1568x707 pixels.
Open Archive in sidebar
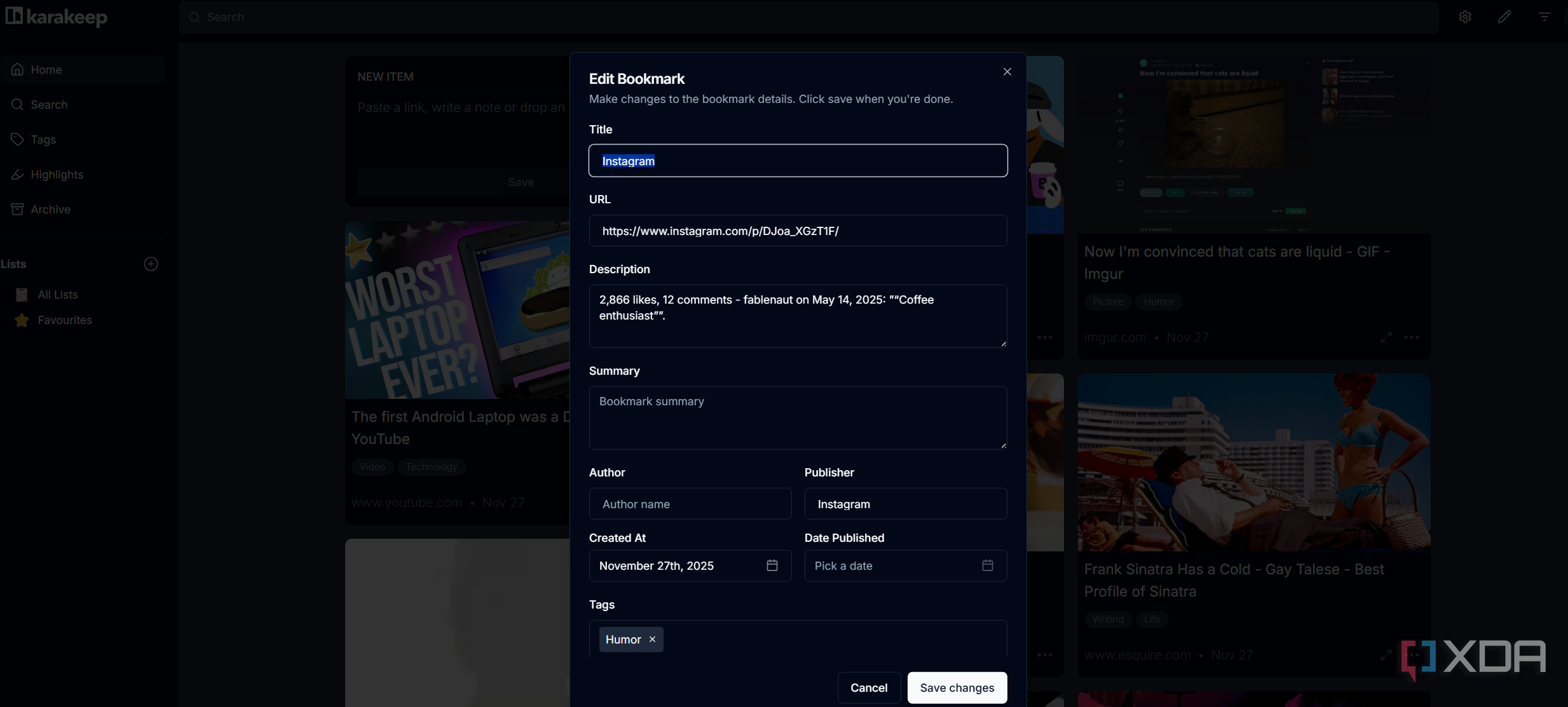[x=83, y=209]
